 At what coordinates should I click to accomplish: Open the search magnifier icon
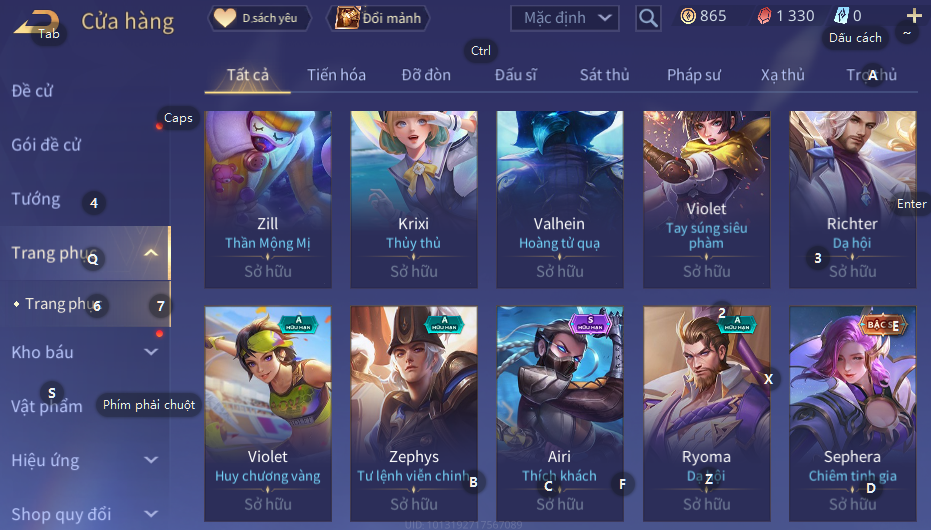point(648,18)
